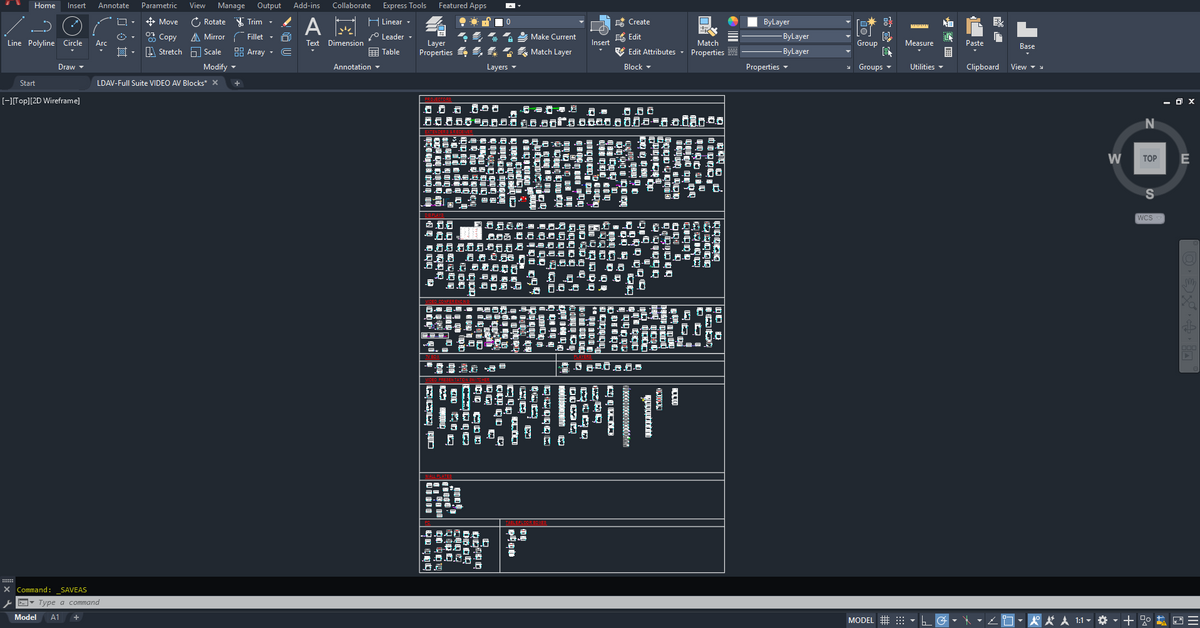1200x628 pixels.
Task: Click the Match Properties icon
Action: pos(707,36)
